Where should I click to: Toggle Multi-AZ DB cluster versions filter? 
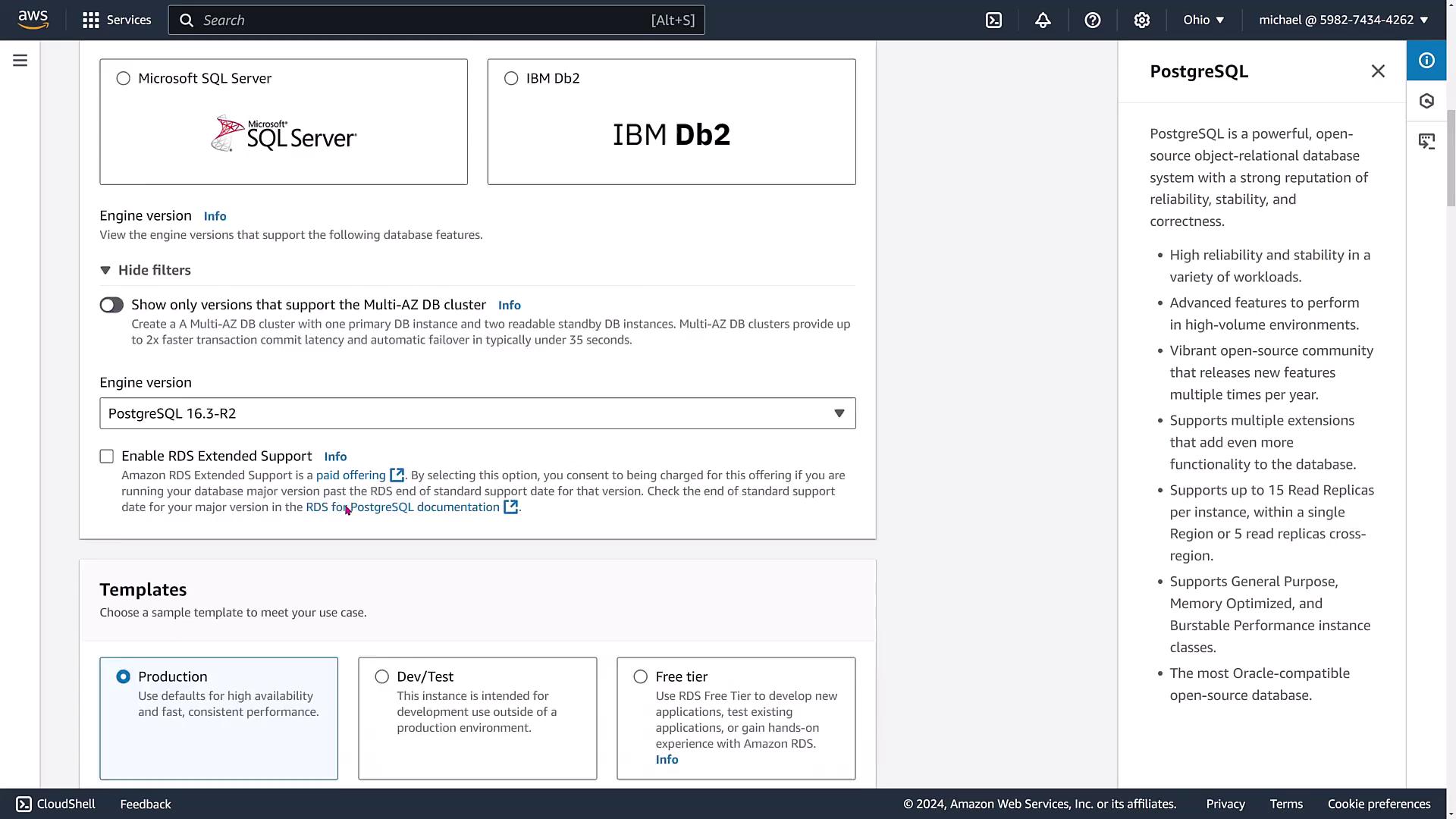111,305
